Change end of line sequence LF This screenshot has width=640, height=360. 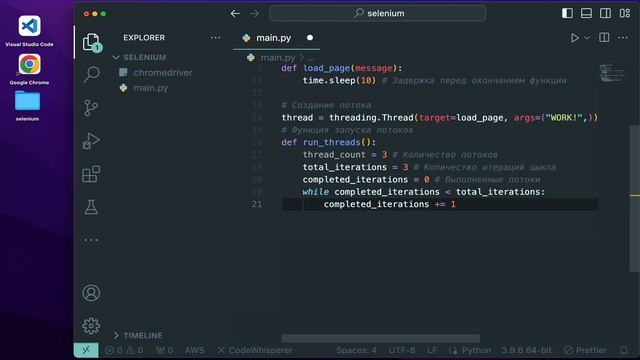432,350
